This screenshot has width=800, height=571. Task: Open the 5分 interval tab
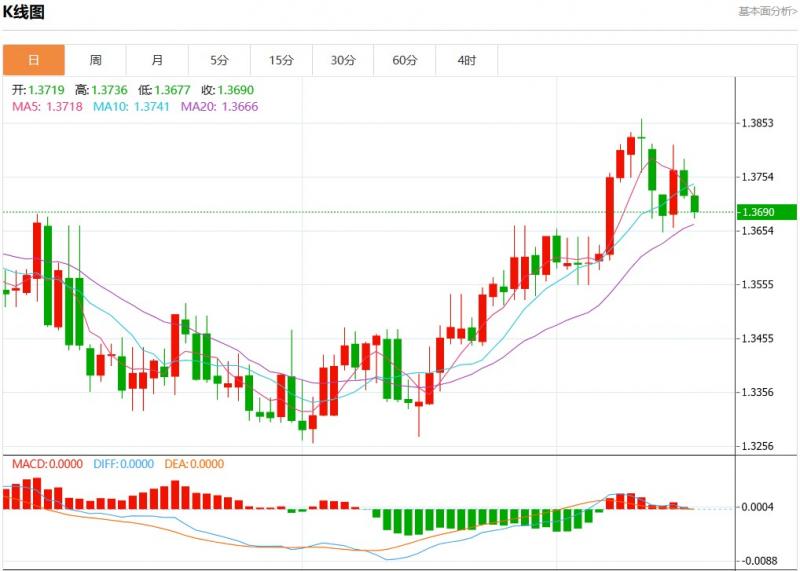coord(220,60)
